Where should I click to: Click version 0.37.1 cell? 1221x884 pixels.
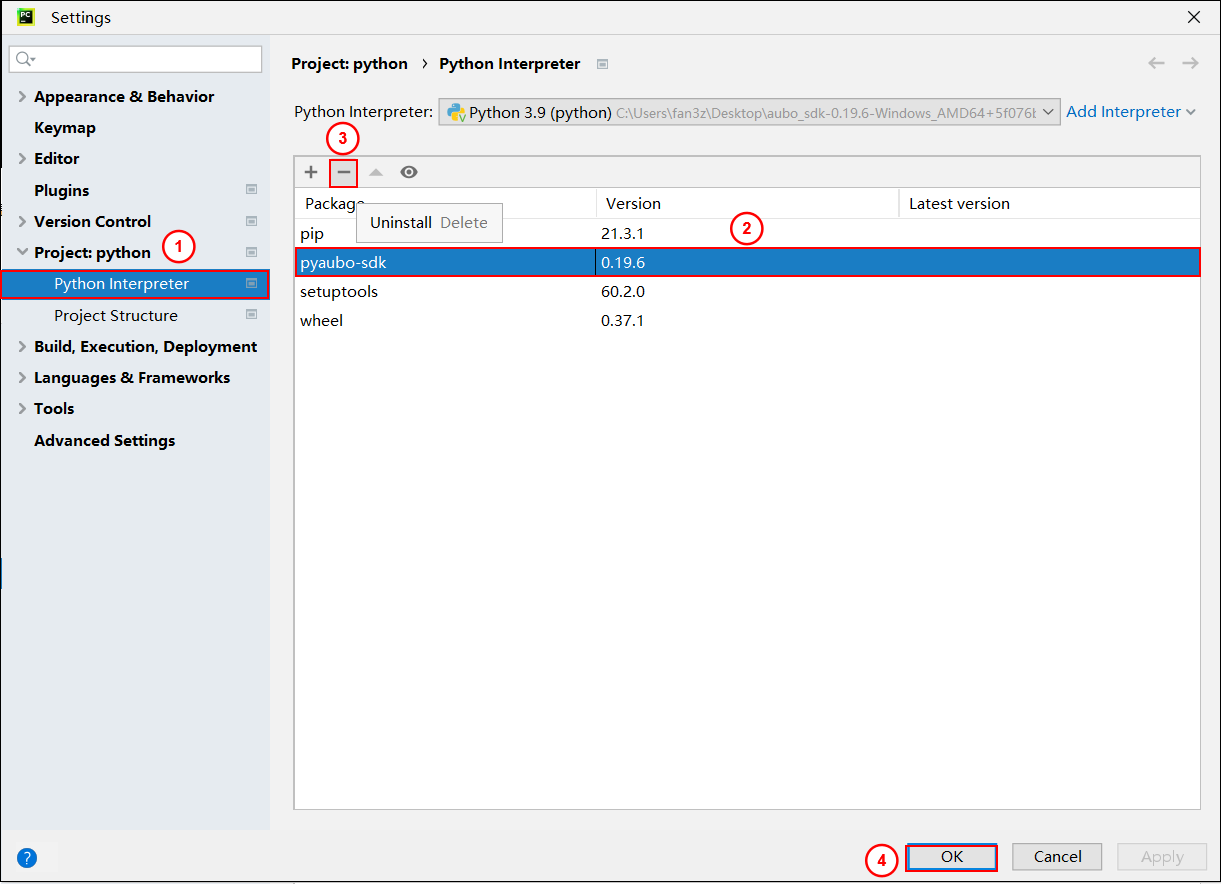(622, 321)
